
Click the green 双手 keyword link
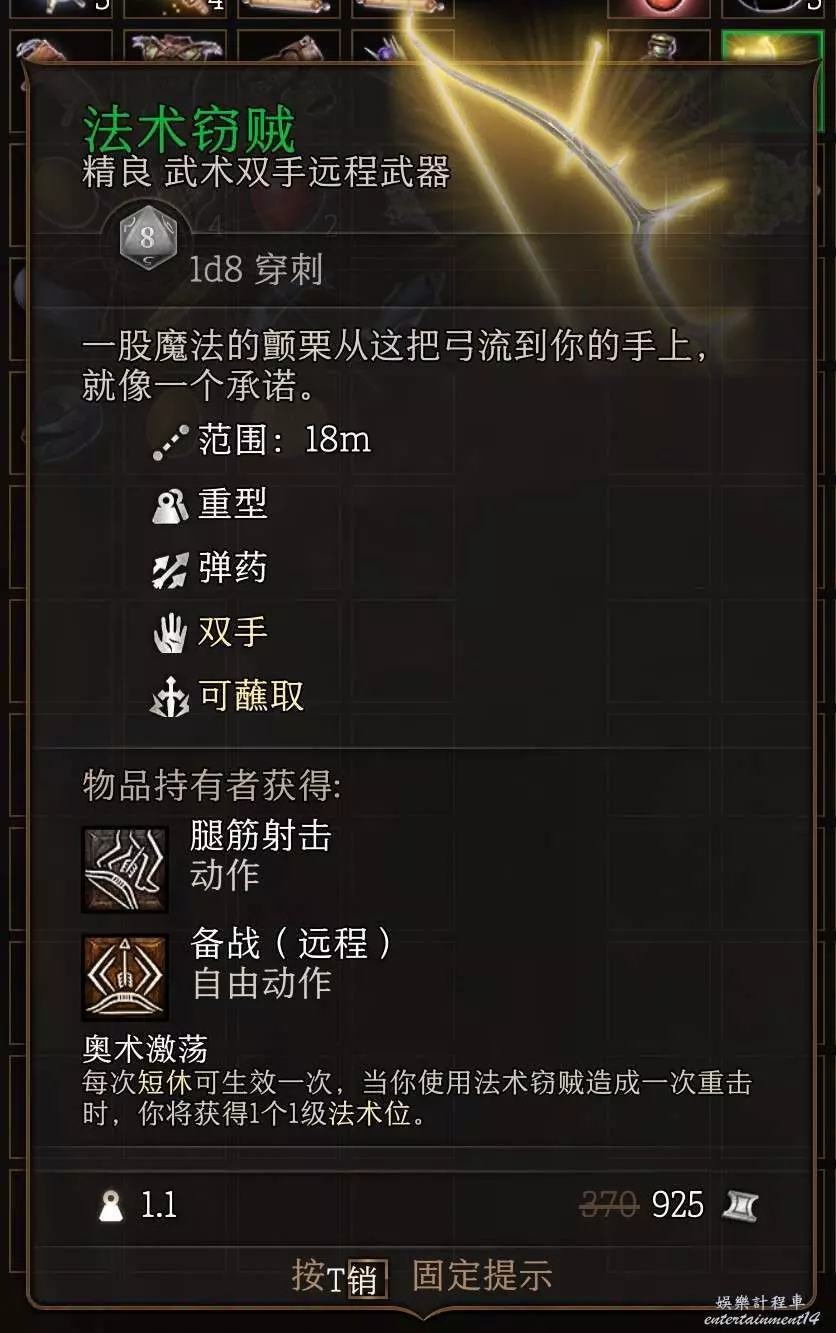pos(233,632)
